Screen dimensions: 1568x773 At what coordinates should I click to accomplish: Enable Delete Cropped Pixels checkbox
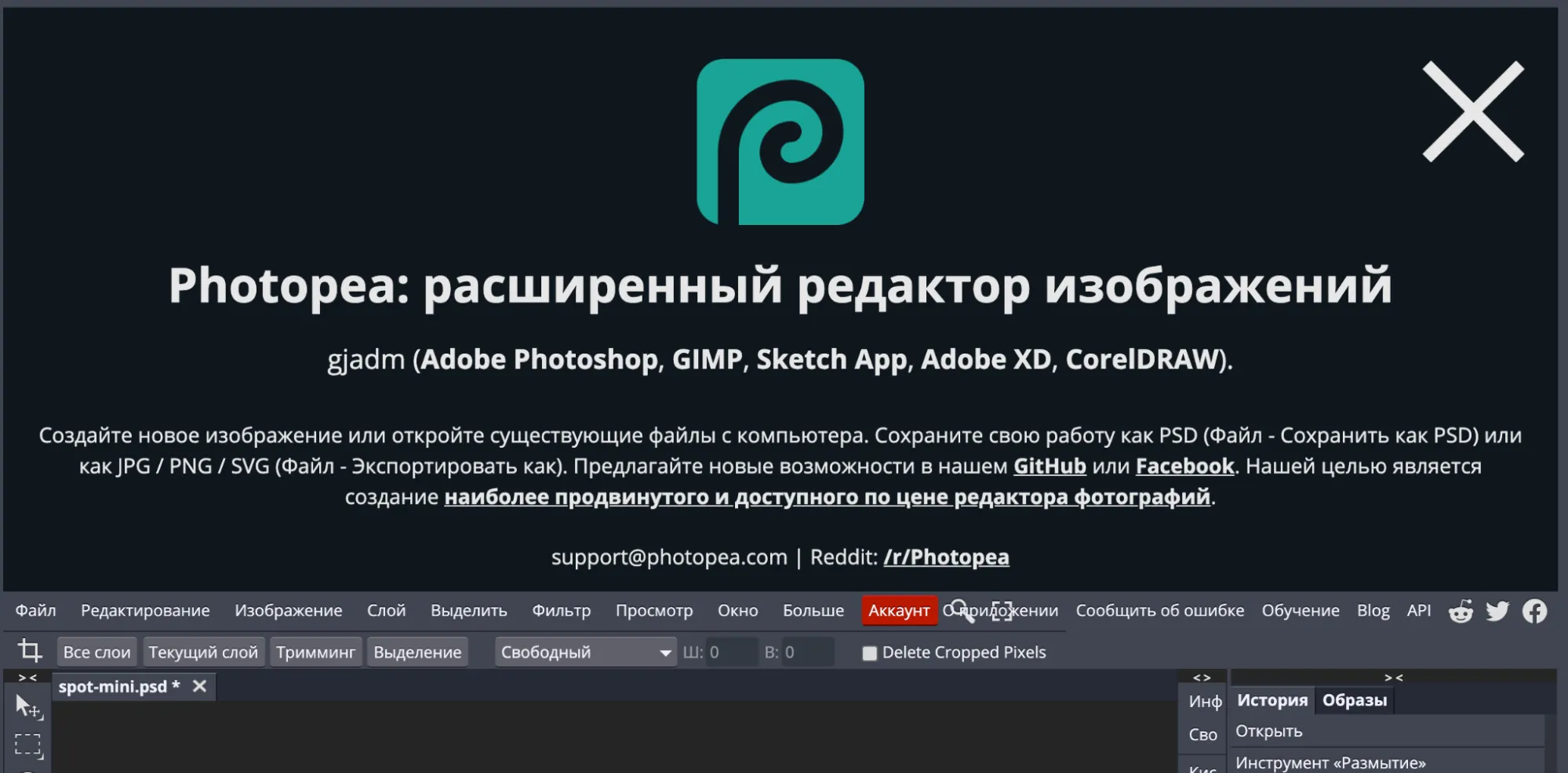pyautogui.click(x=869, y=653)
